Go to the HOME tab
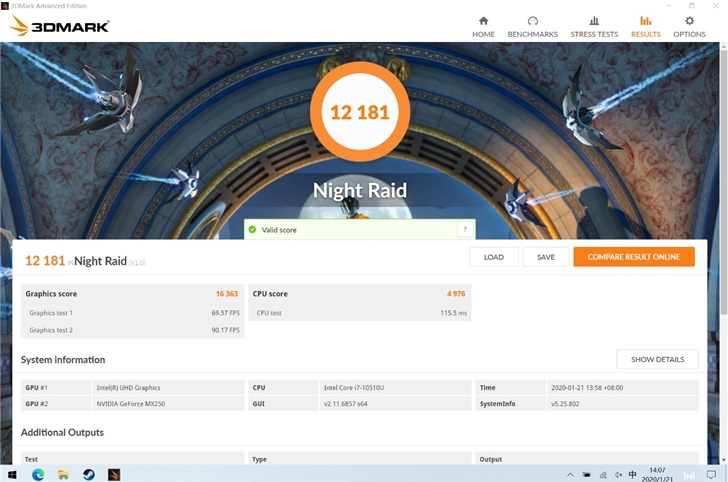This screenshot has width=728, height=482. [x=483, y=27]
